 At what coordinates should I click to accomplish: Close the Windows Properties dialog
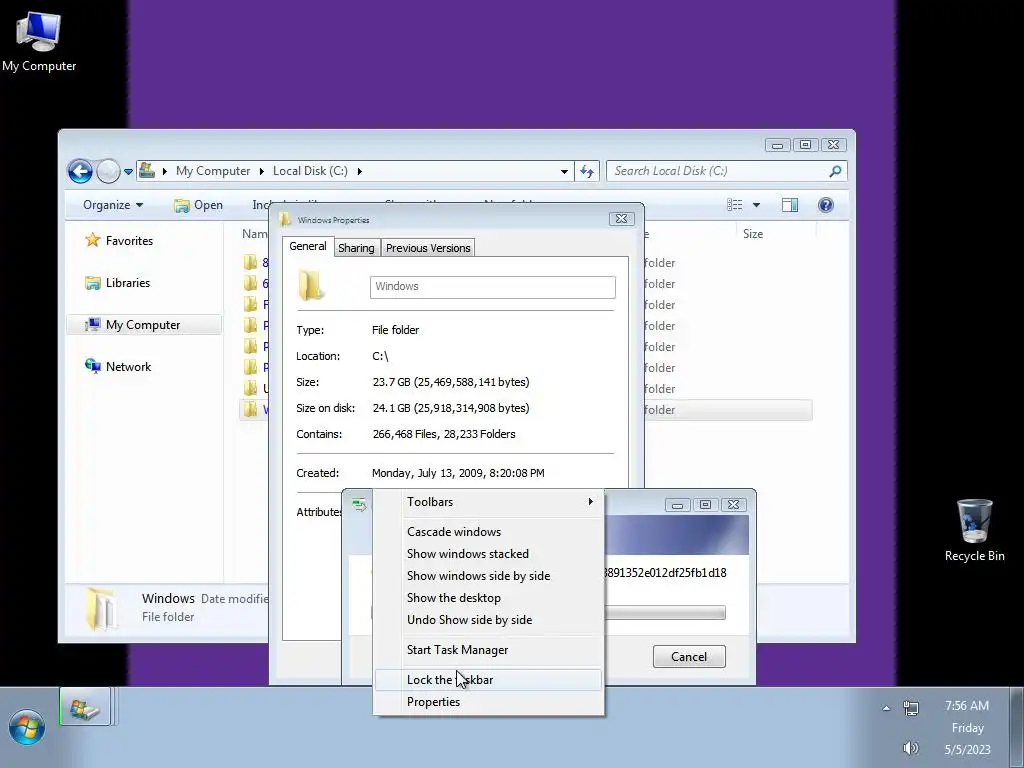tap(621, 219)
